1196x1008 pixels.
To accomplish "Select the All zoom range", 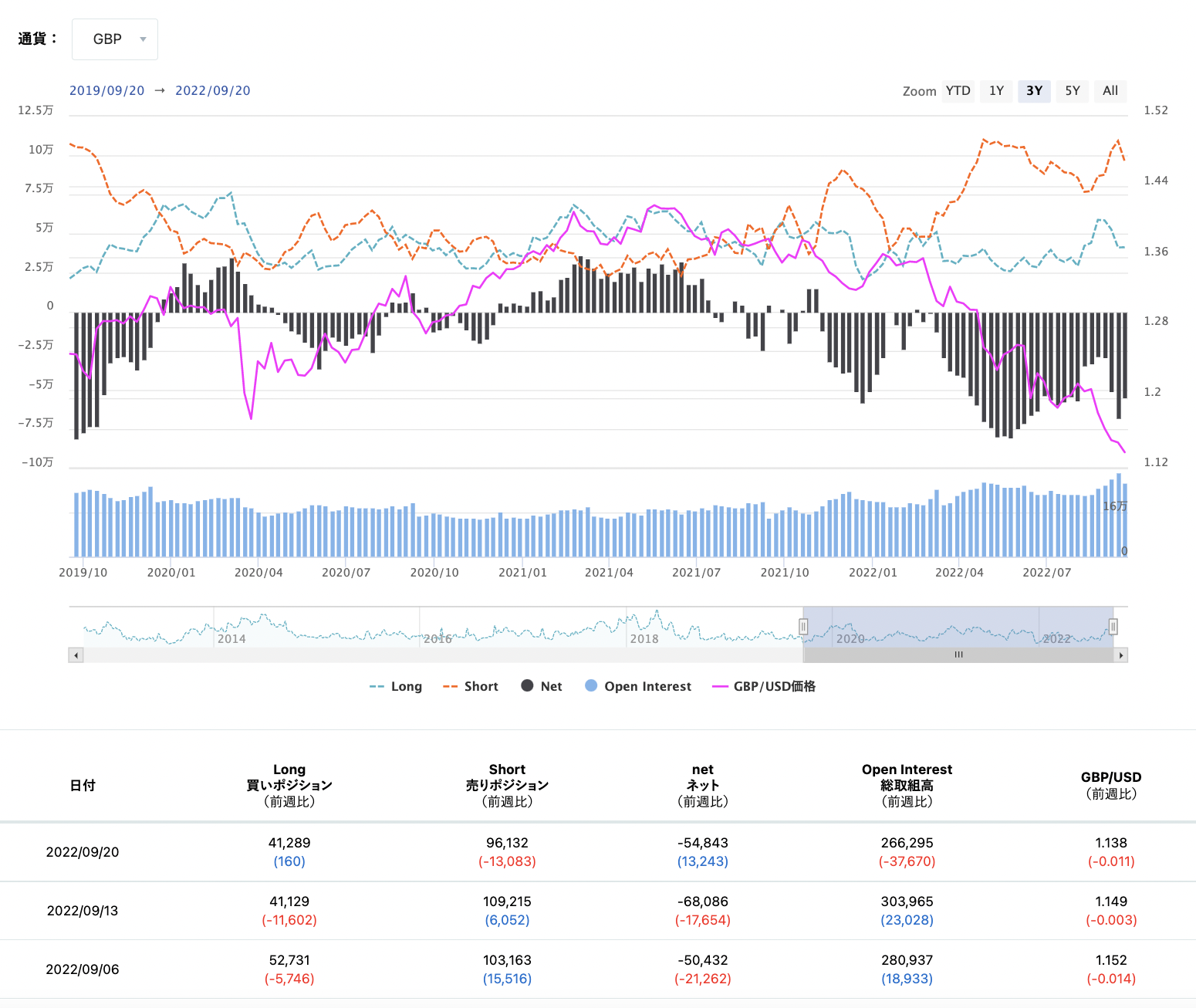I will pos(1110,91).
